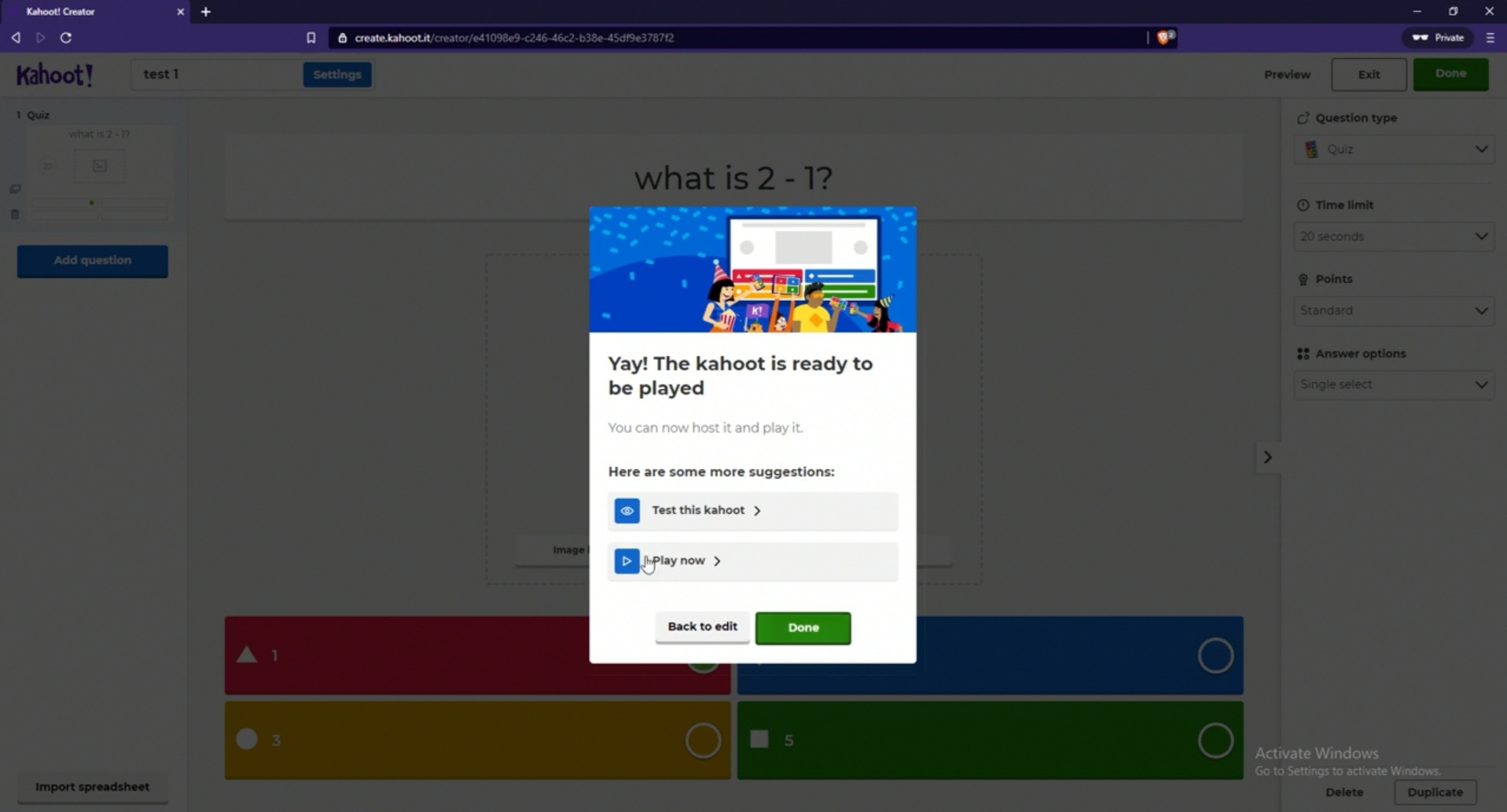
Task: Click the Duplicate button
Action: coord(1435,792)
